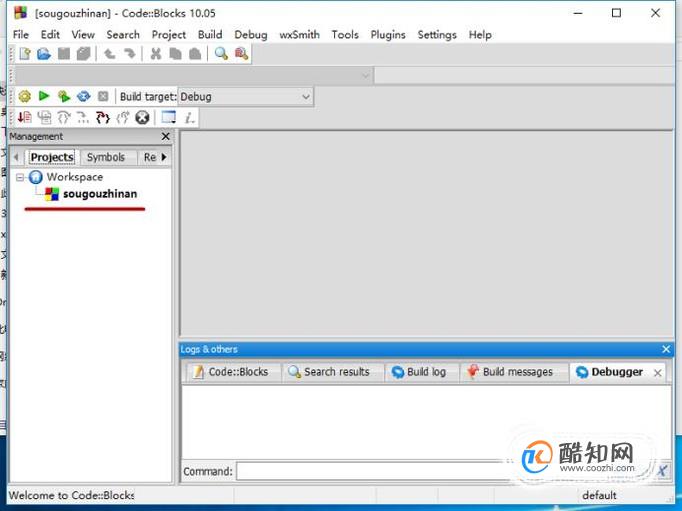Close the Debugger tab
The height and width of the screenshot is (511, 682).
point(658,373)
